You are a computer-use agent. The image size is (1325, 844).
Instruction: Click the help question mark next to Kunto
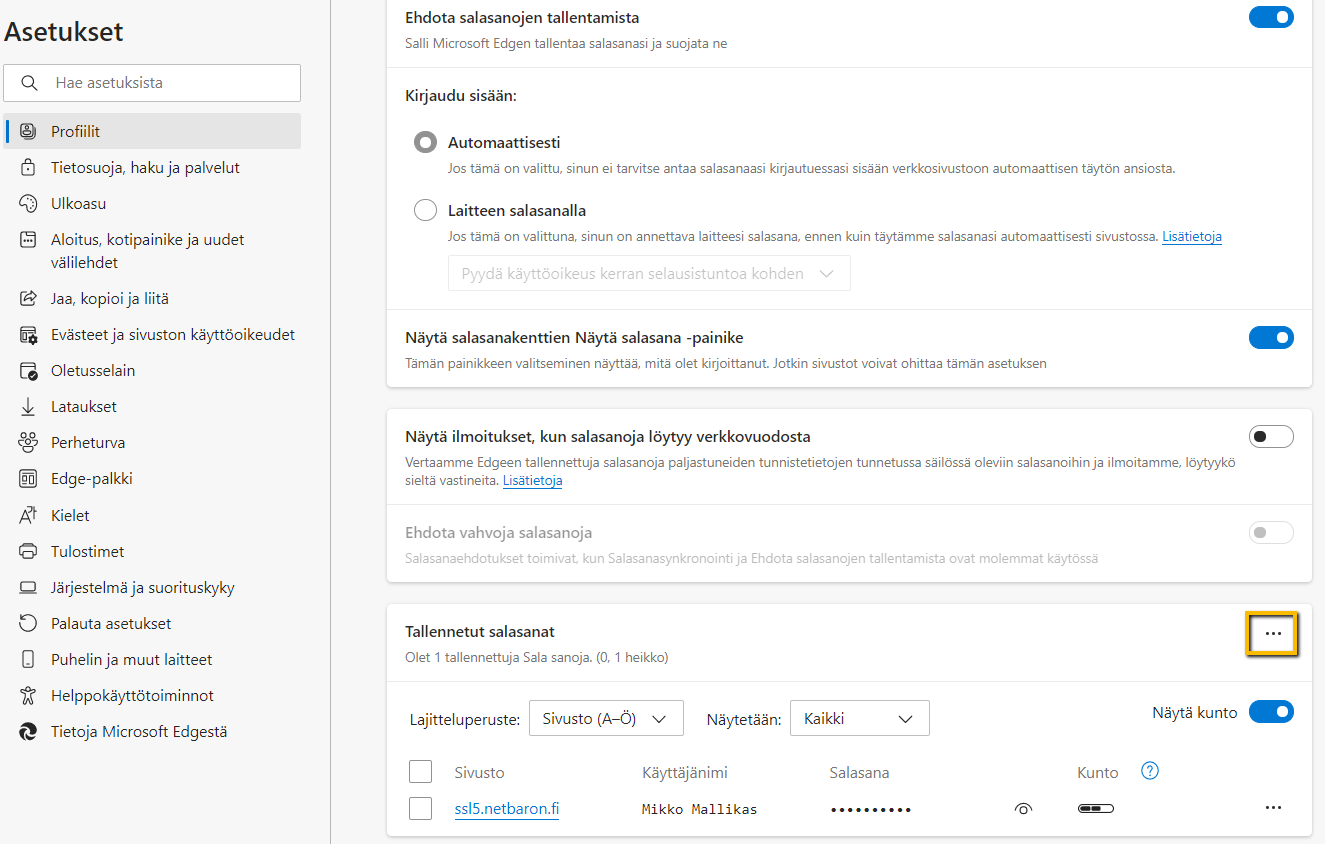1150,771
